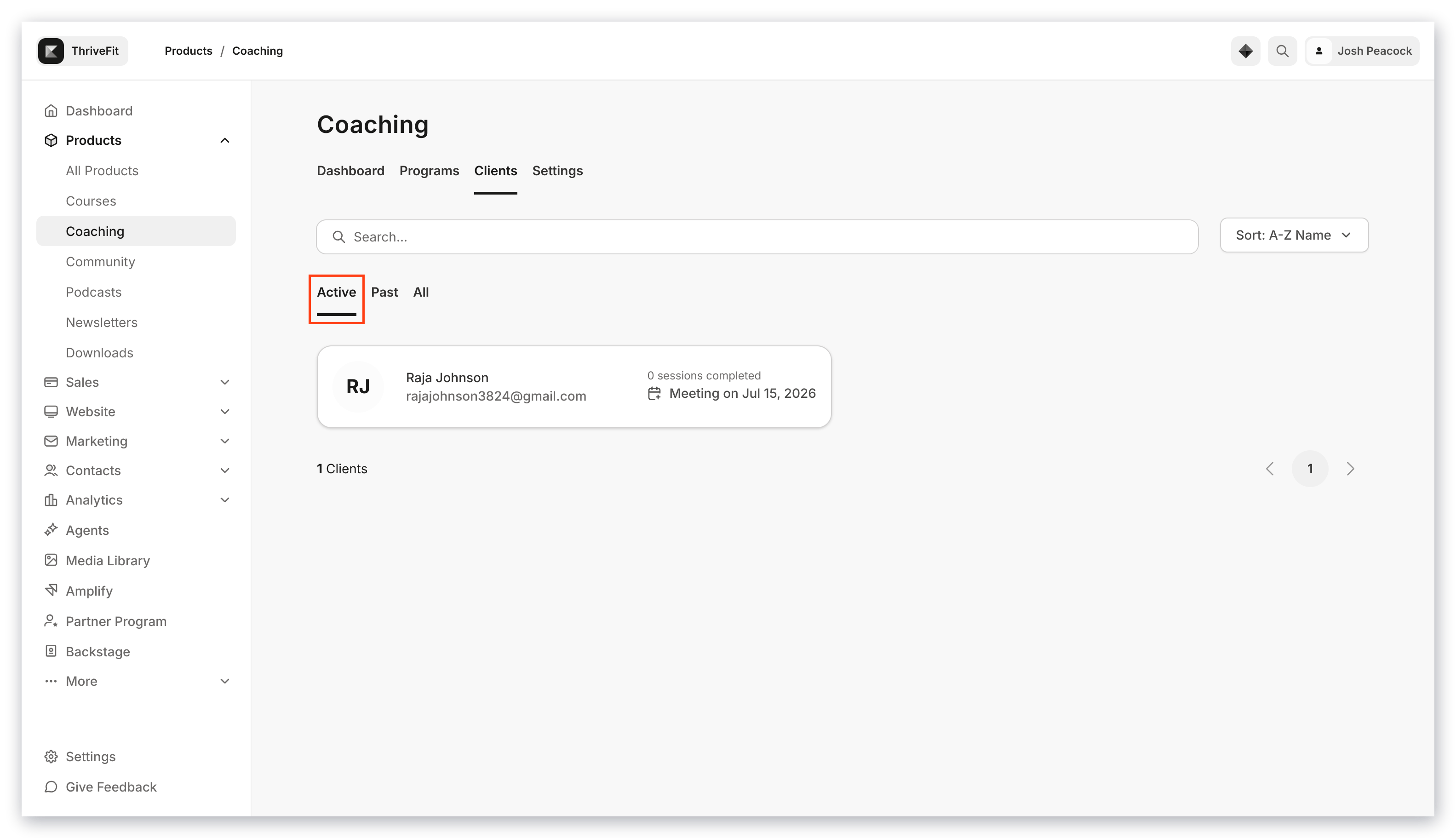The image size is (1456, 838).
Task: Click 0 sessions completed text
Action: (x=704, y=375)
